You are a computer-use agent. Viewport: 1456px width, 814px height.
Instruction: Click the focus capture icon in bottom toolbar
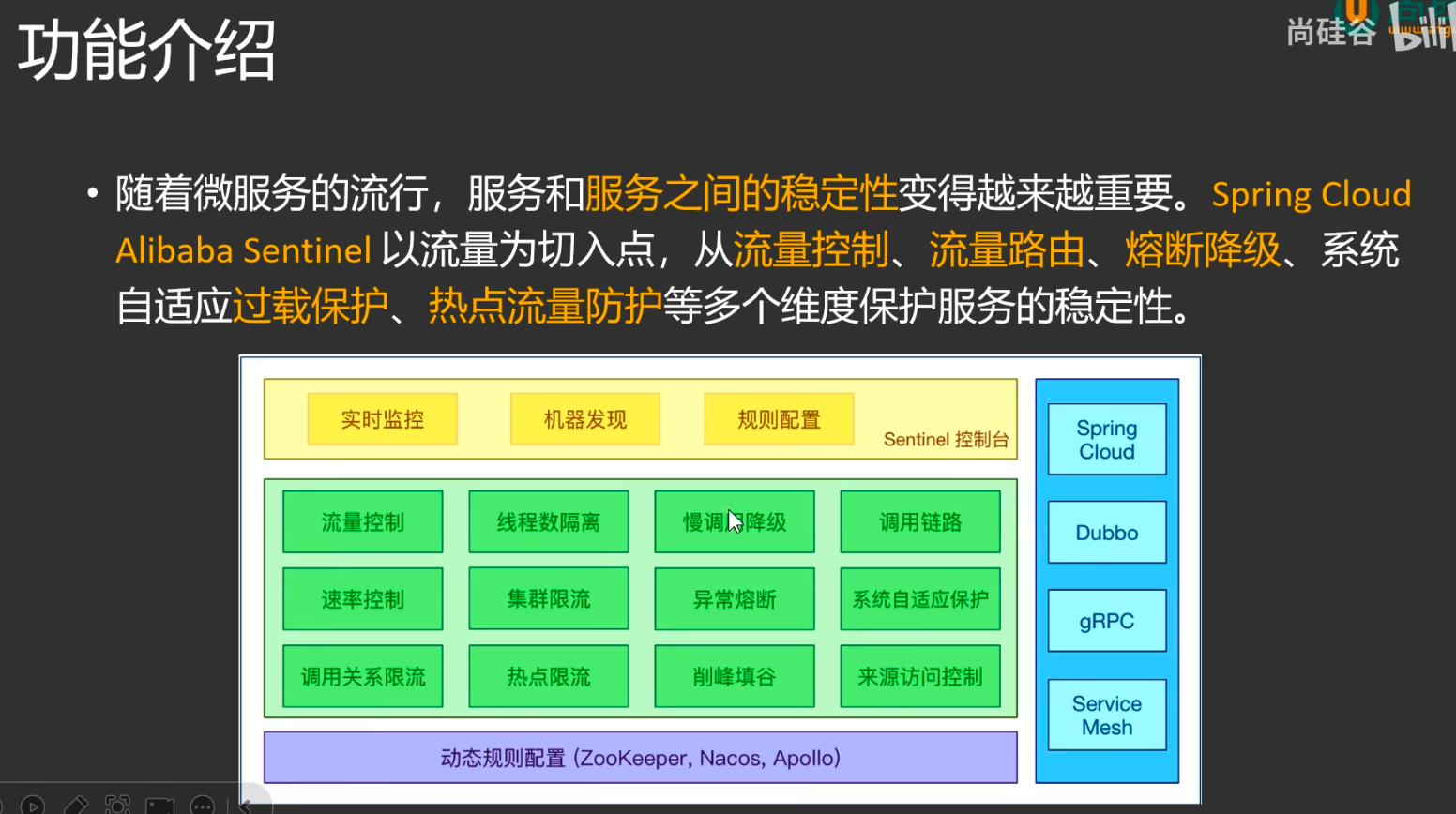pyautogui.click(x=117, y=805)
